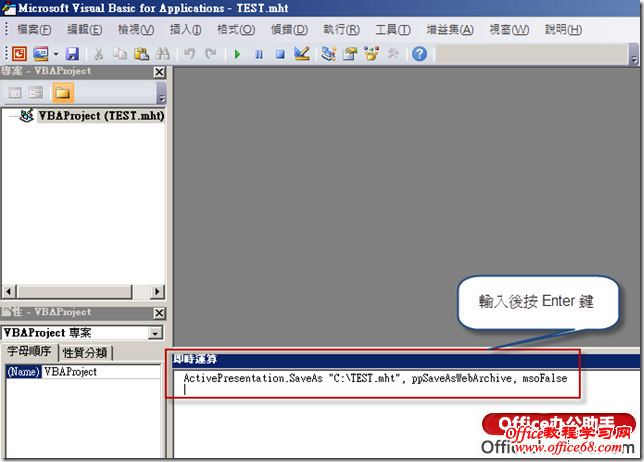This screenshot has height=462, width=644.
Task: Switch to PowerPoint via View Microsoft PowerPoint icon
Action: (19, 54)
